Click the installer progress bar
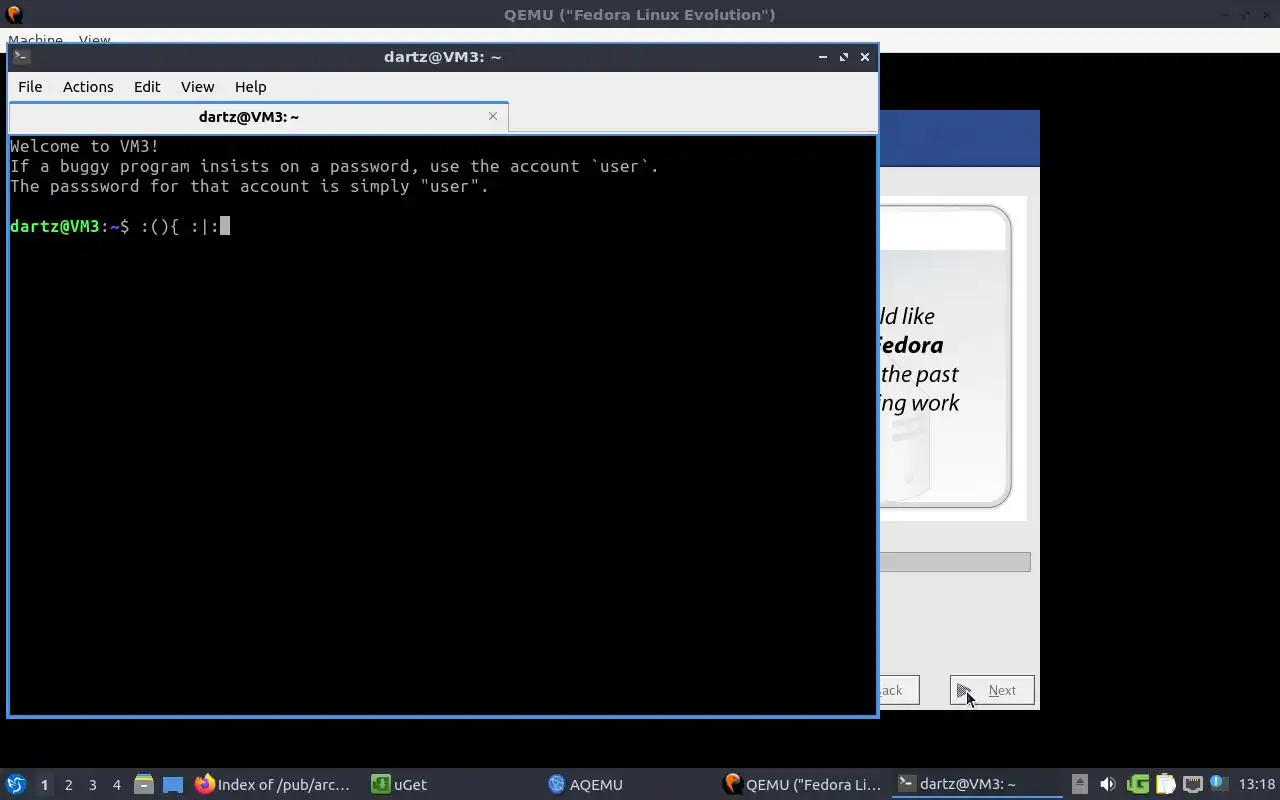1280x800 pixels. (x=955, y=562)
